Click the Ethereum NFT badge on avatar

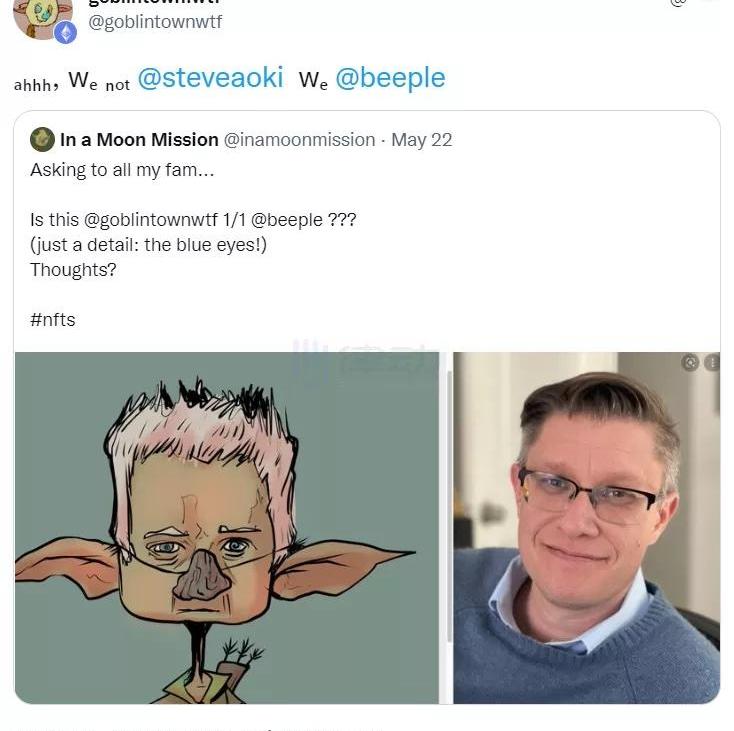pos(66,33)
